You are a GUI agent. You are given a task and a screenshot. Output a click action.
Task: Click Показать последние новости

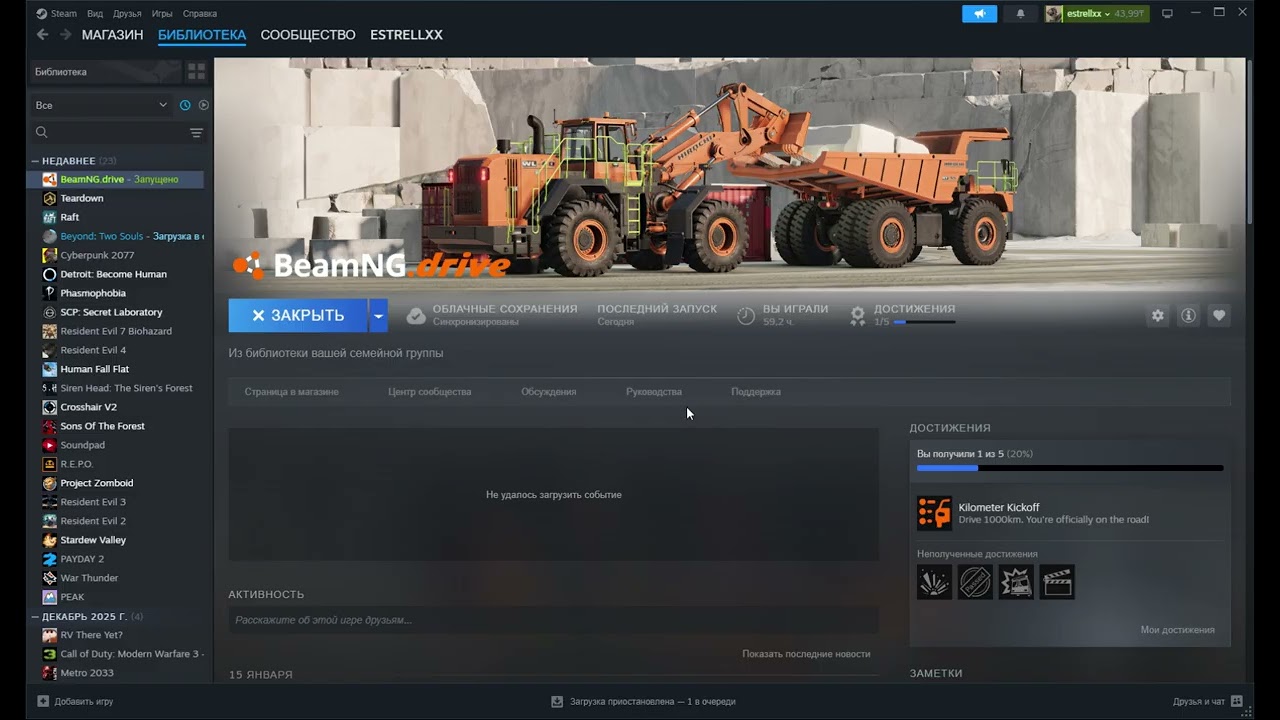coord(806,654)
